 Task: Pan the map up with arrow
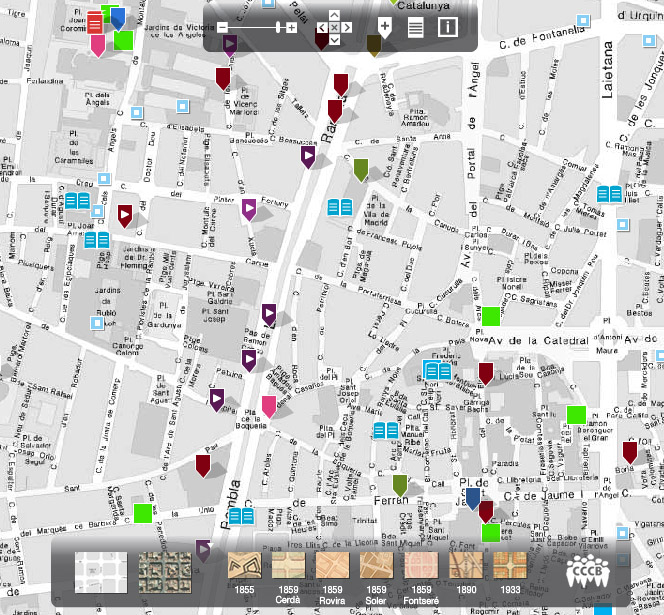[335, 16]
